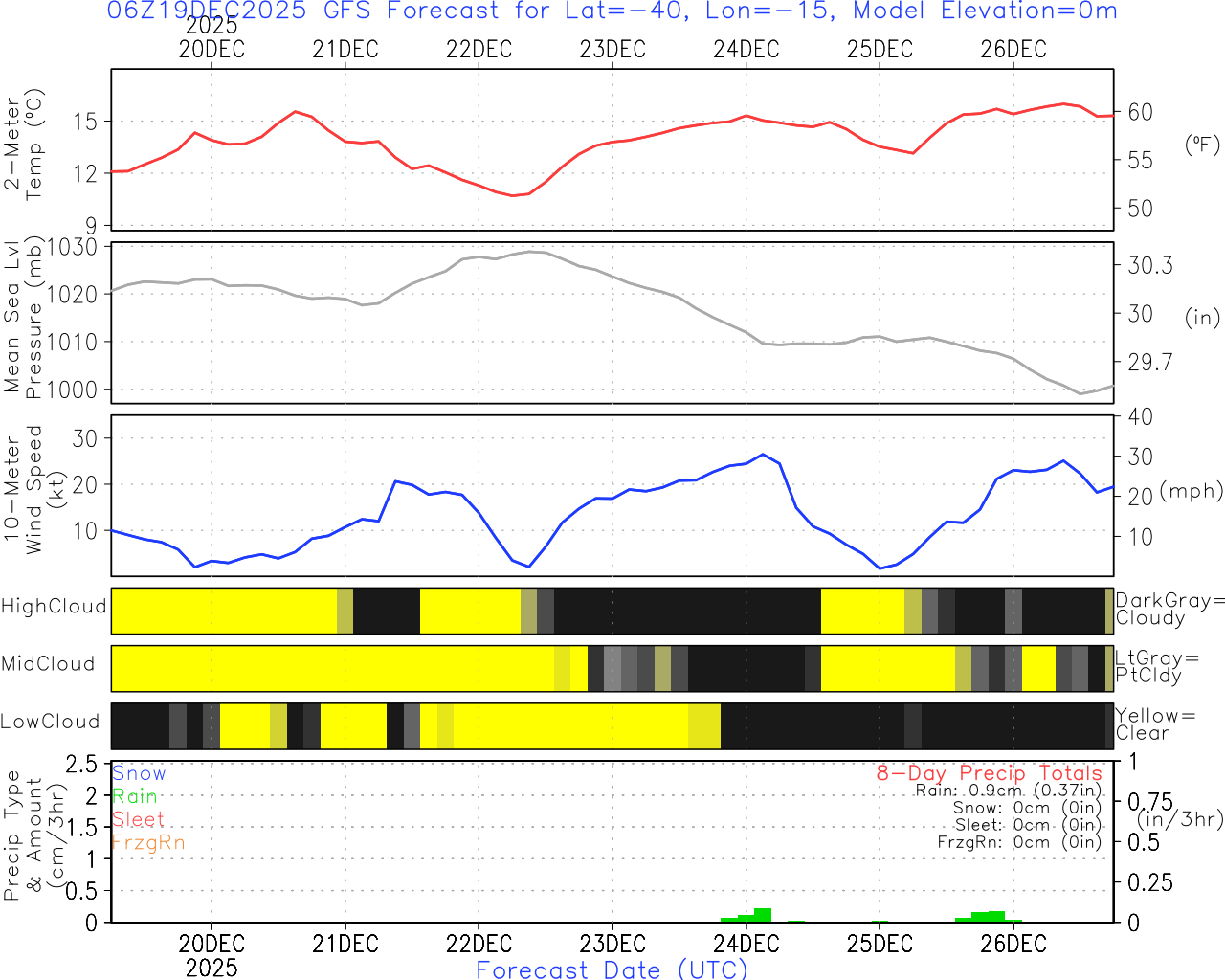1225x980 pixels.
Task: Click the "24DEC" label on top axis
Action: click(x=746, y=49)
